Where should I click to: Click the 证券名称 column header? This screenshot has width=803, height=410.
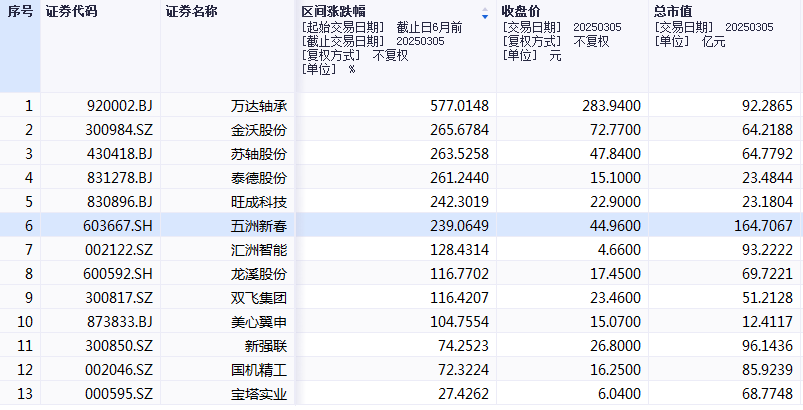tap(190, 11)
